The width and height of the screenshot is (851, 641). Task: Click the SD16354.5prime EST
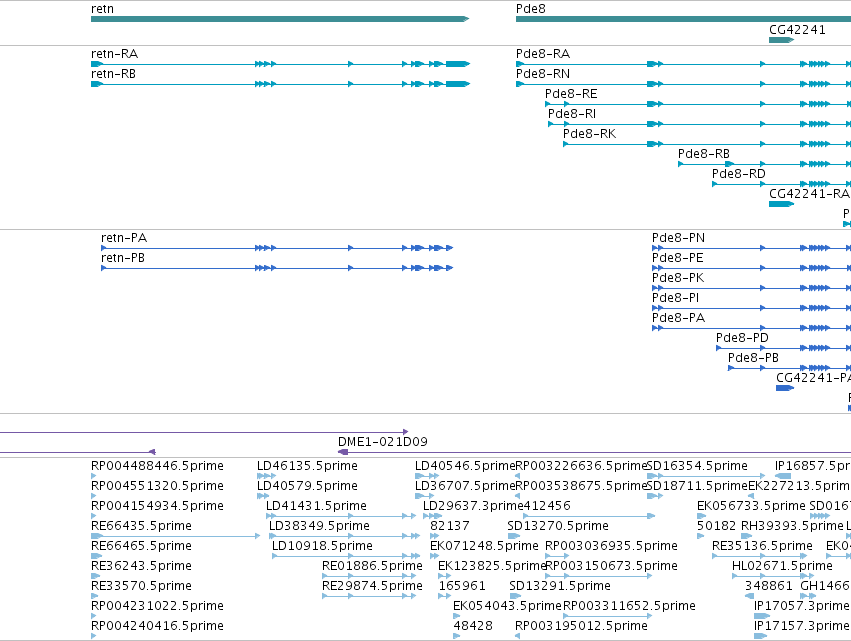tap(707, 476)
